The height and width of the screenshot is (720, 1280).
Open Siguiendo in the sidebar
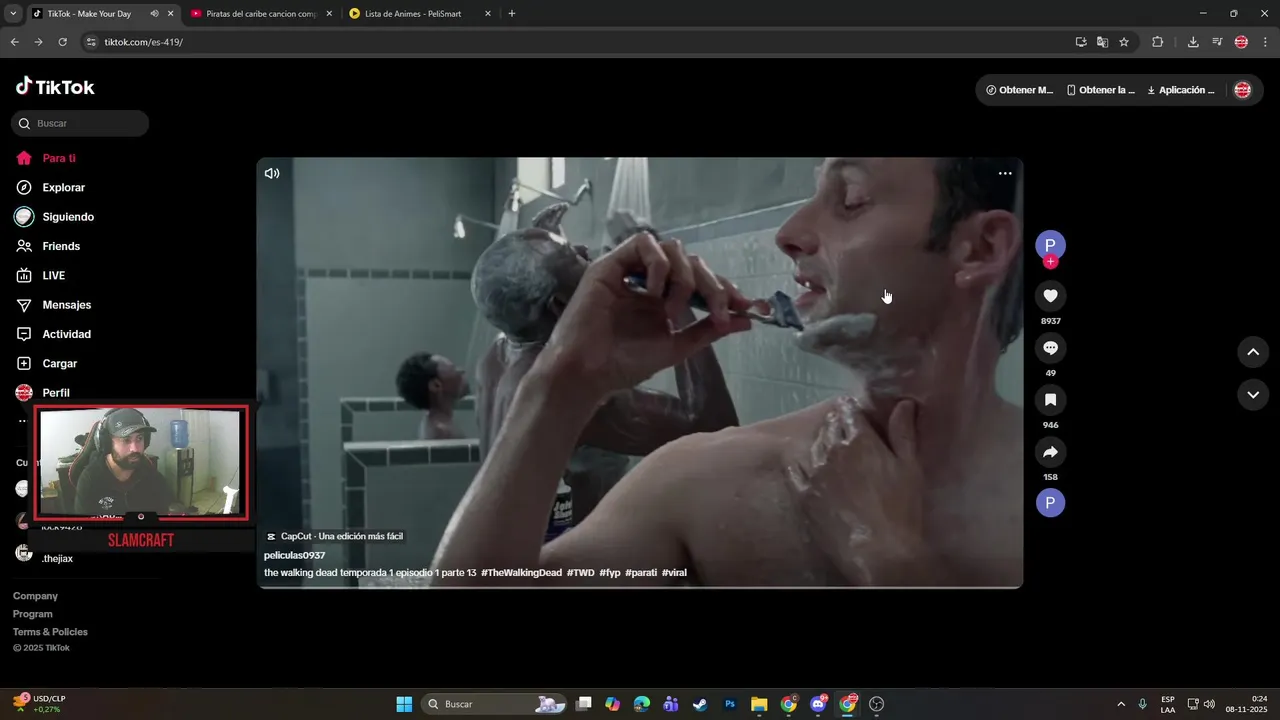[x=68, y=217]
